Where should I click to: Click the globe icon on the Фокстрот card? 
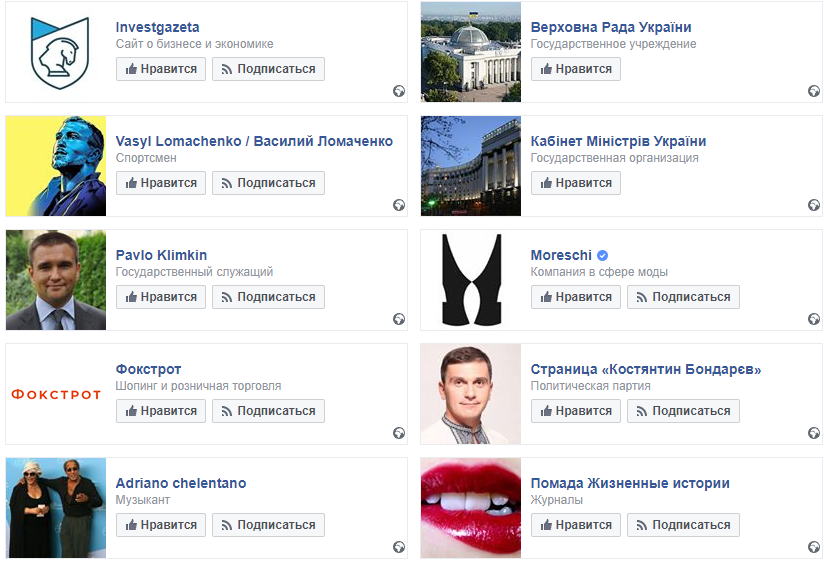coord(399,433)
